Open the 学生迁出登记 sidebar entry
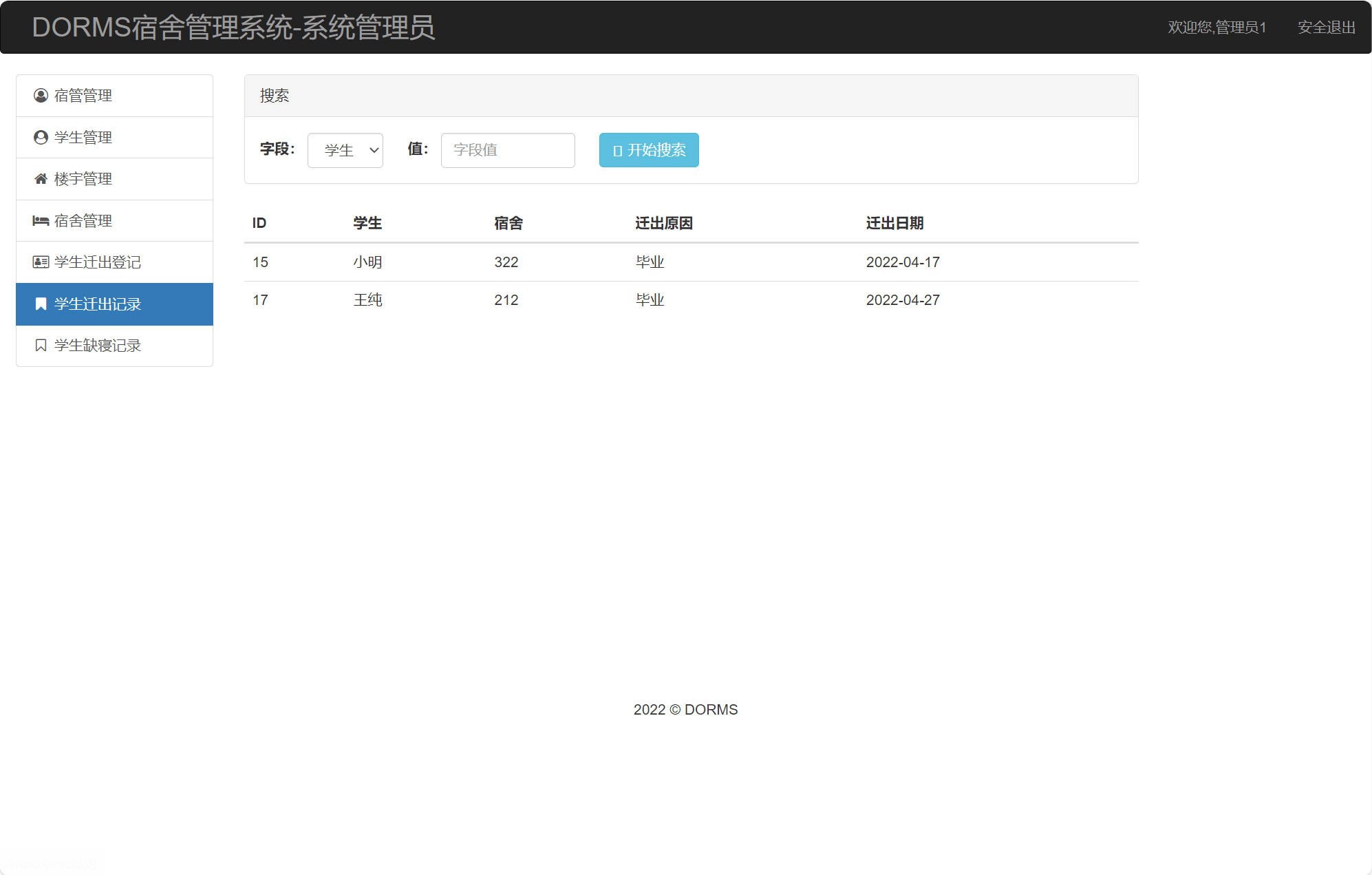Viewport: 1372px width, 875px height. click(x=98, y=262)
